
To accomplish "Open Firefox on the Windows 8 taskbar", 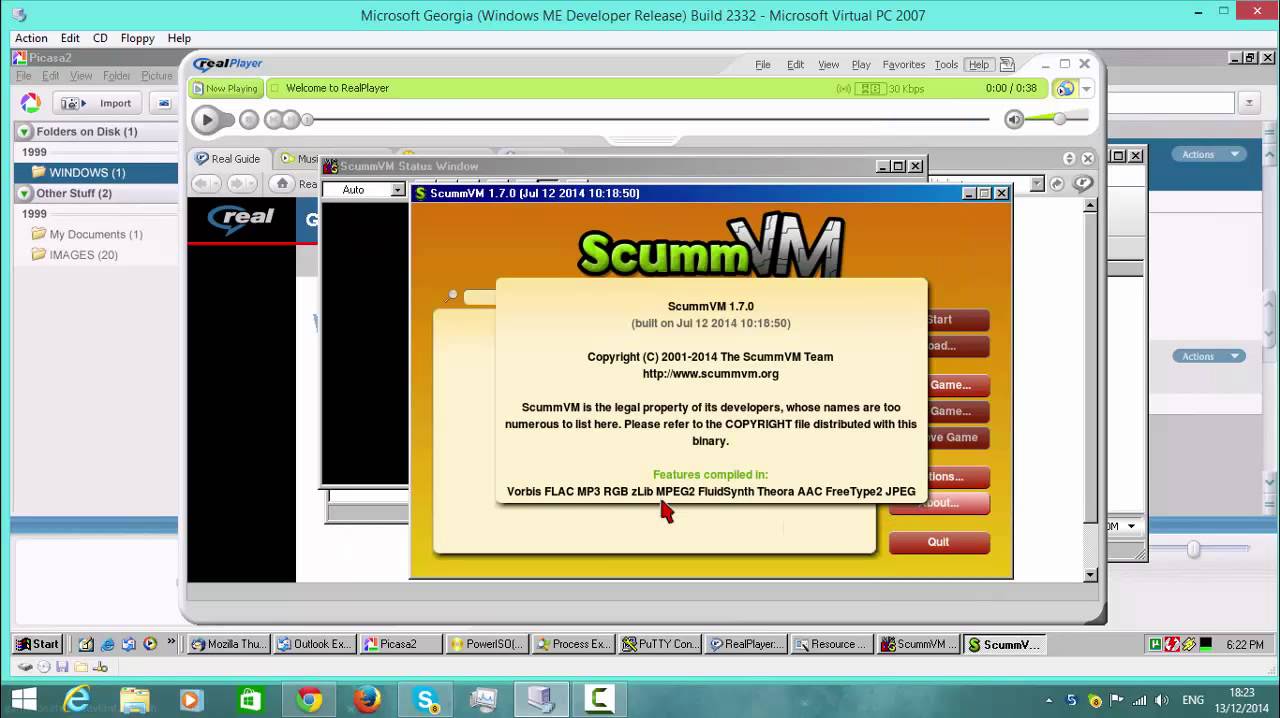I will click(367, 699).
